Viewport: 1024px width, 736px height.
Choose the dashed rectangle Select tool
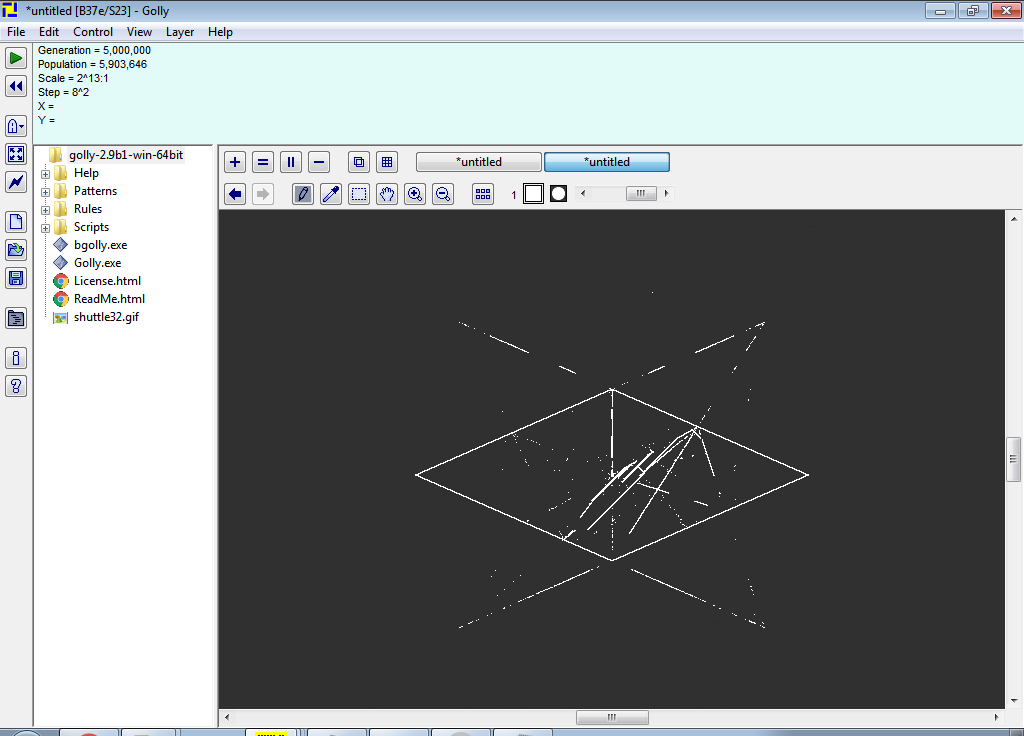(359, 194)
